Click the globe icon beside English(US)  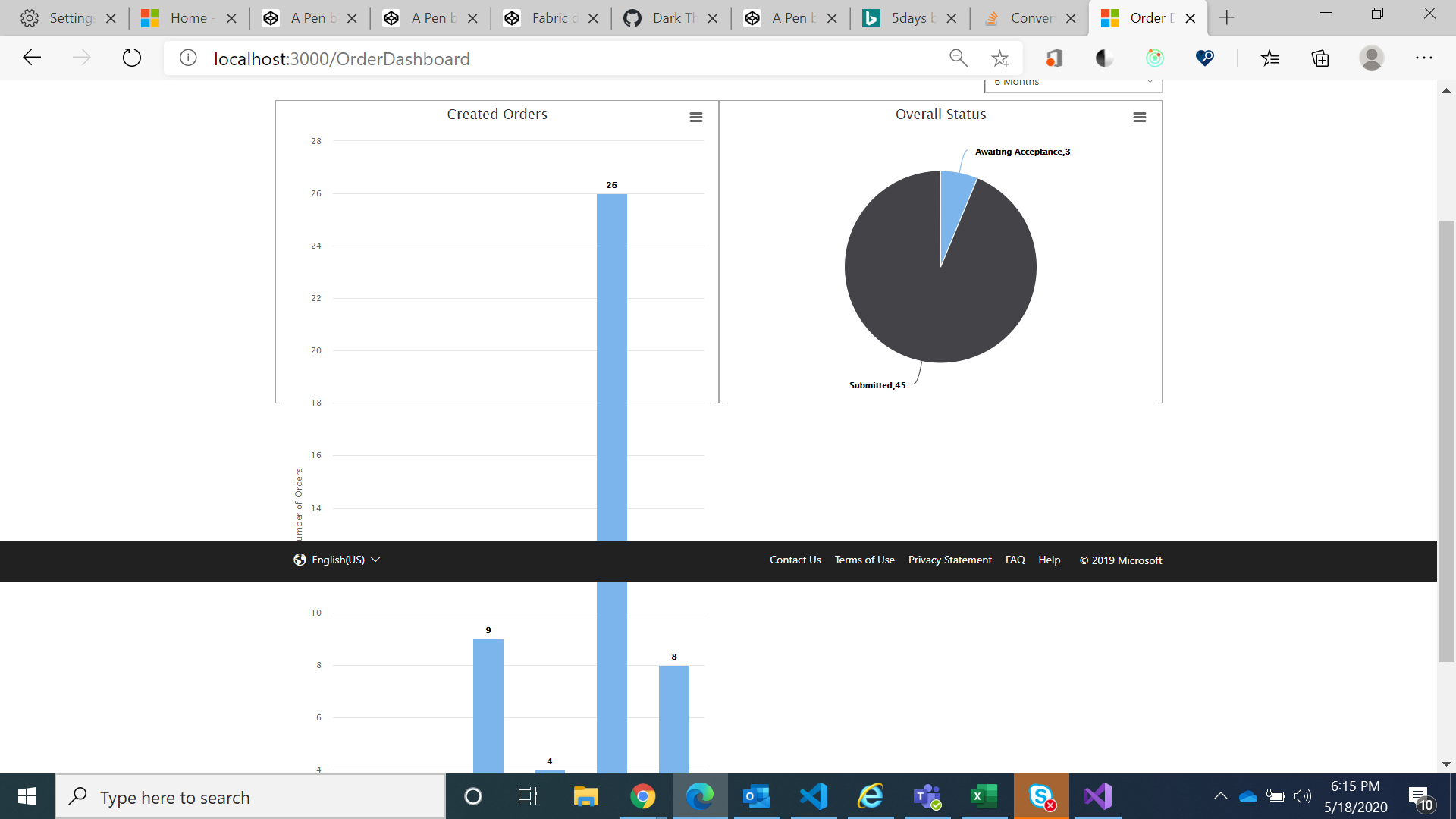[299, 560]
